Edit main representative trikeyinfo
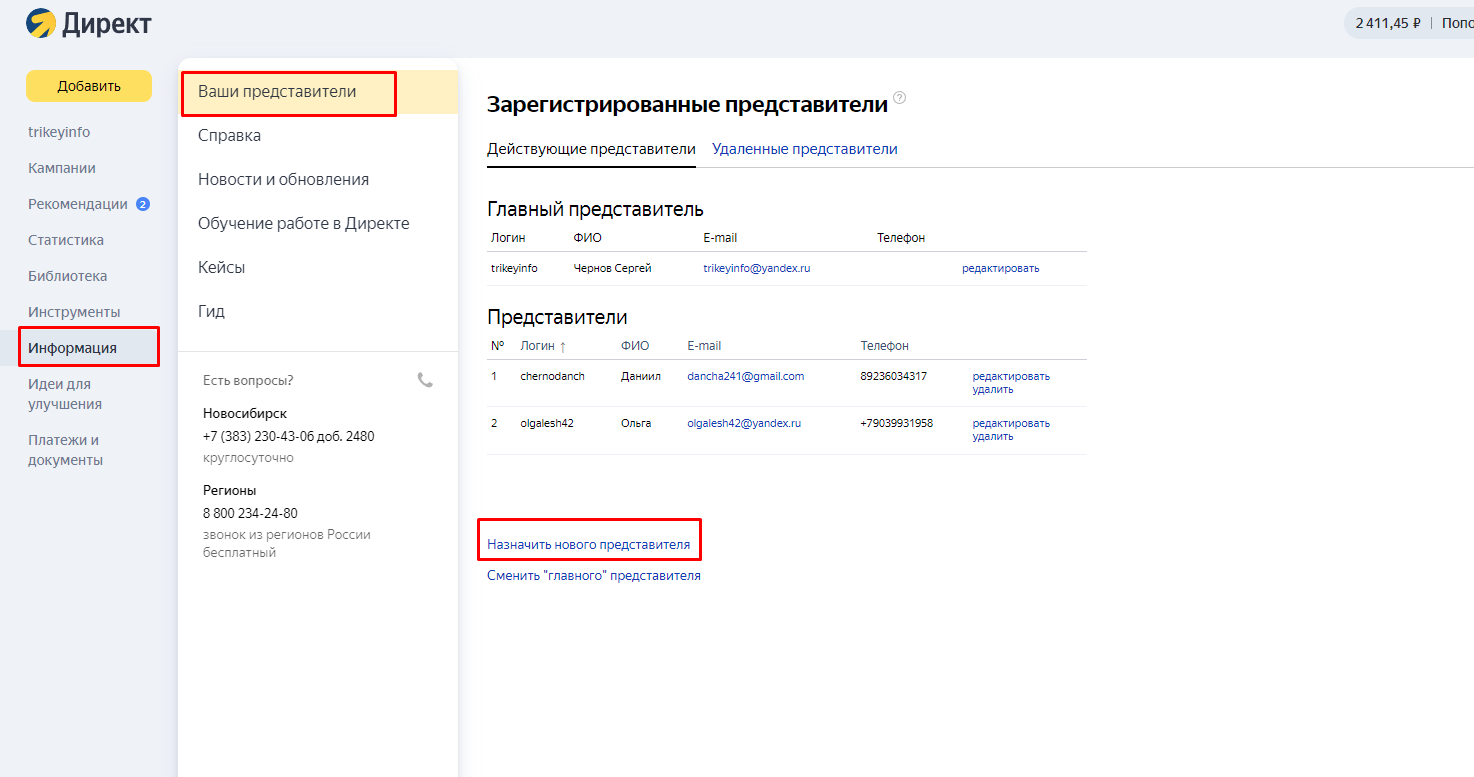Viewport: 1474px width, 777px height. click(x=1000, y=268)
